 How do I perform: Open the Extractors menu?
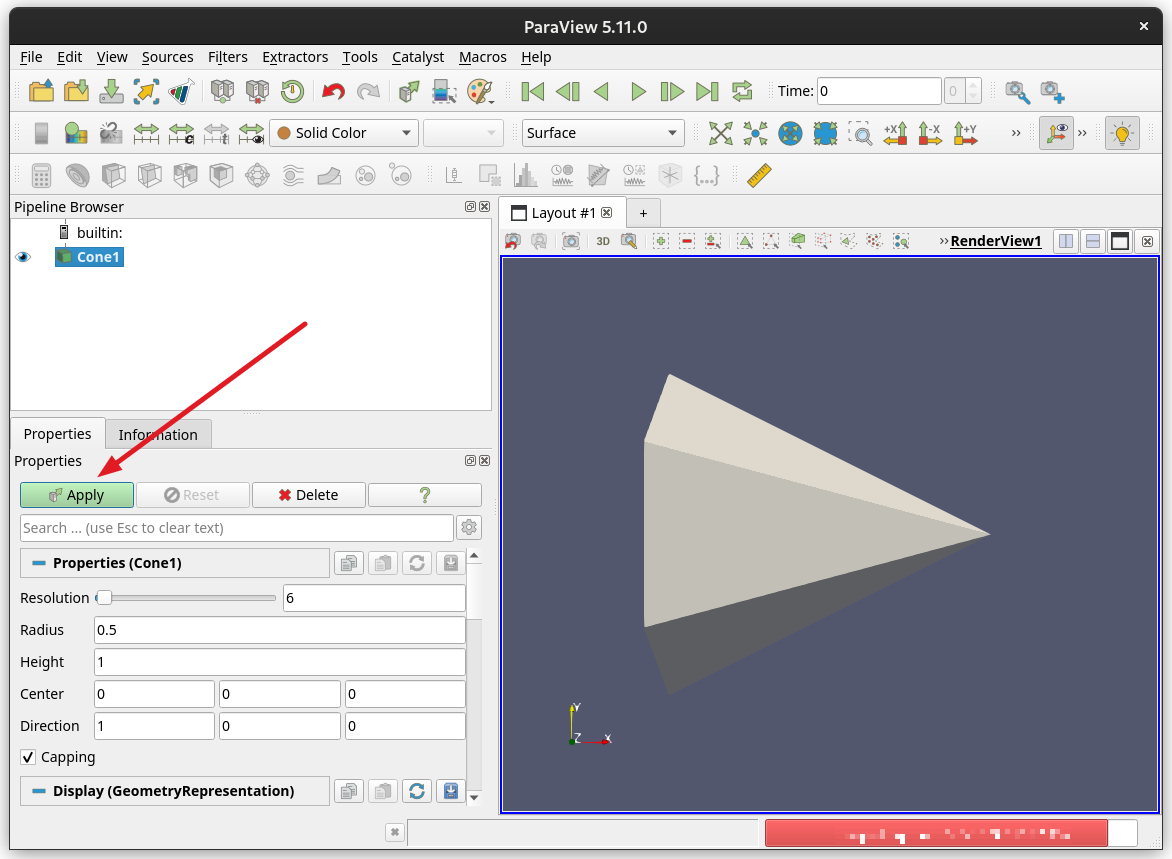click(x=294, y=57)
